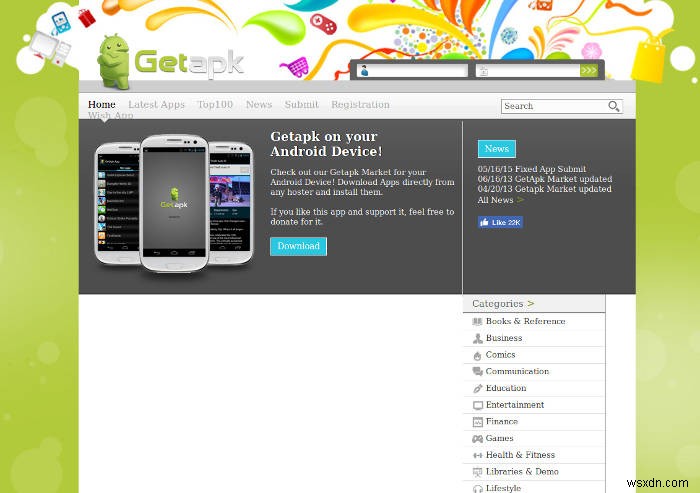The image size is (700, 493).
Task: Click the Getapk Android robot logo
Action: point(114,62)
